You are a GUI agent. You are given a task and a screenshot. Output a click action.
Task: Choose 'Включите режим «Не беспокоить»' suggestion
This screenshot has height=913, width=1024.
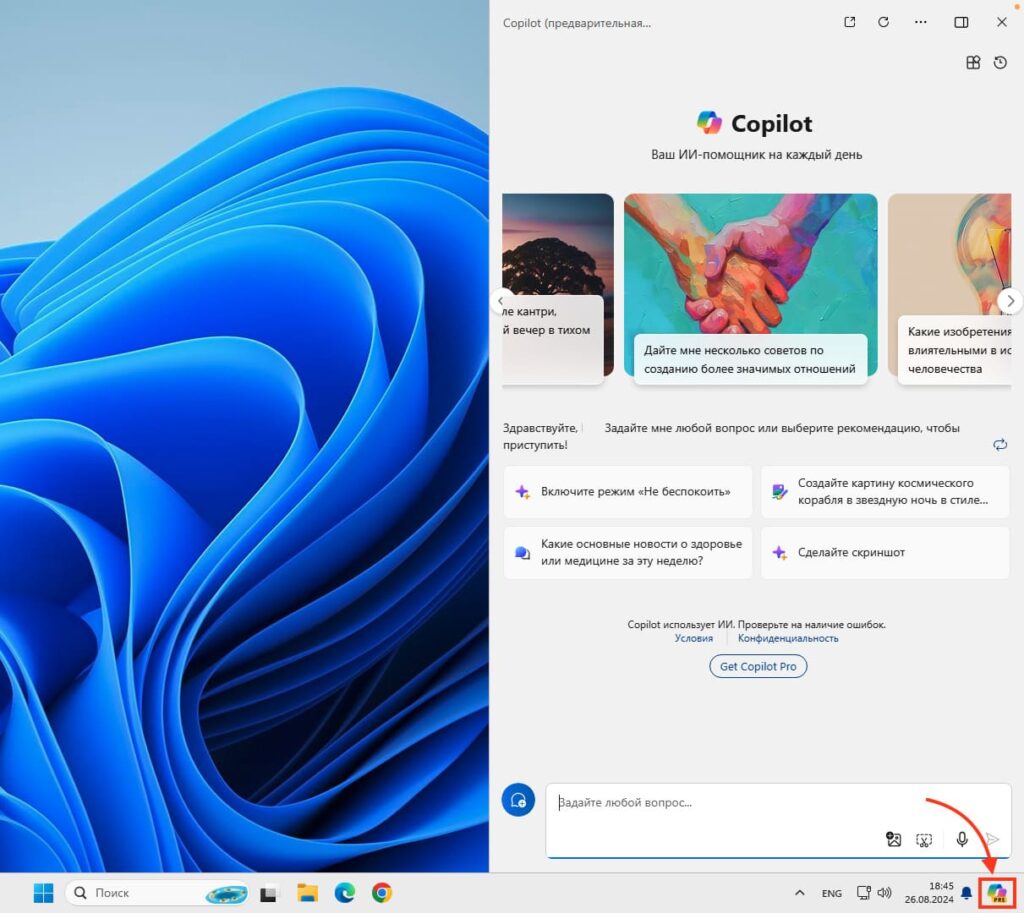[628, 492]
